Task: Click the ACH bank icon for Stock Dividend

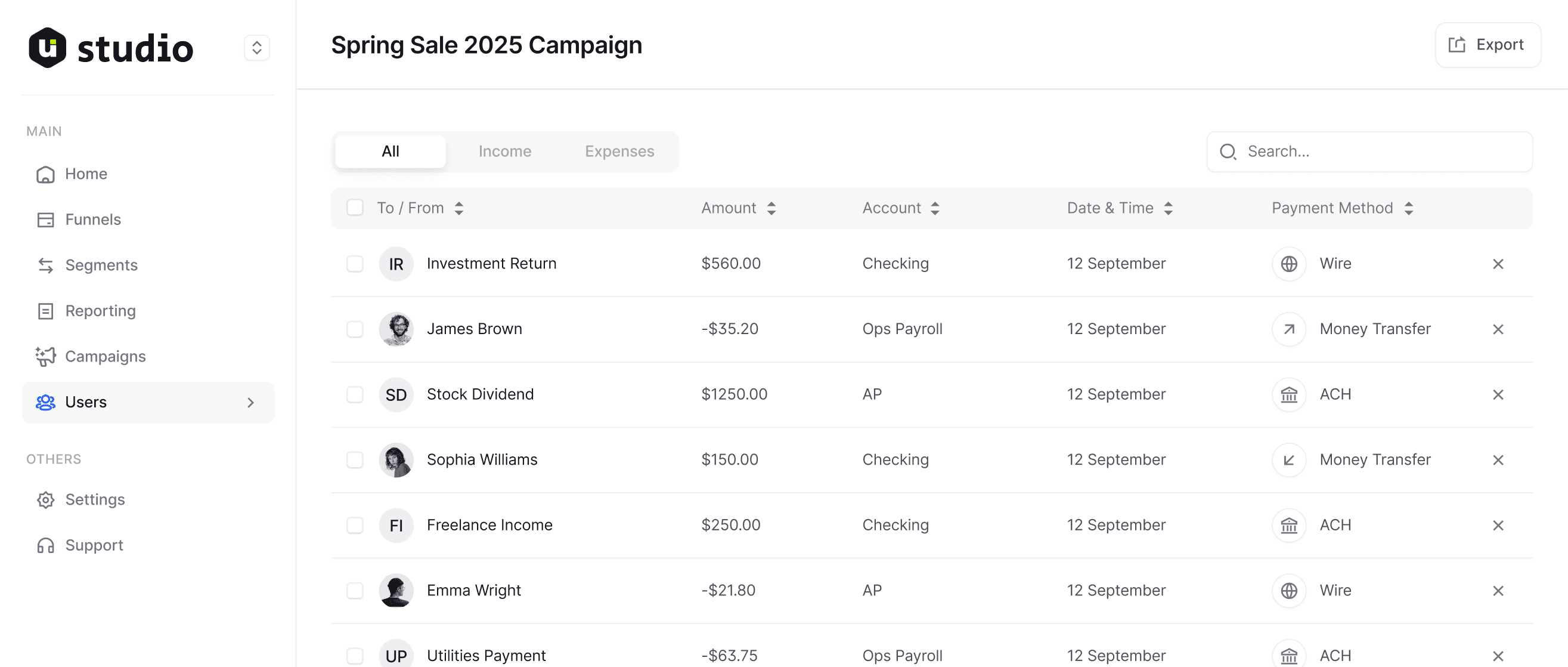Action: pyautogui.click(x=1288, y=395)
